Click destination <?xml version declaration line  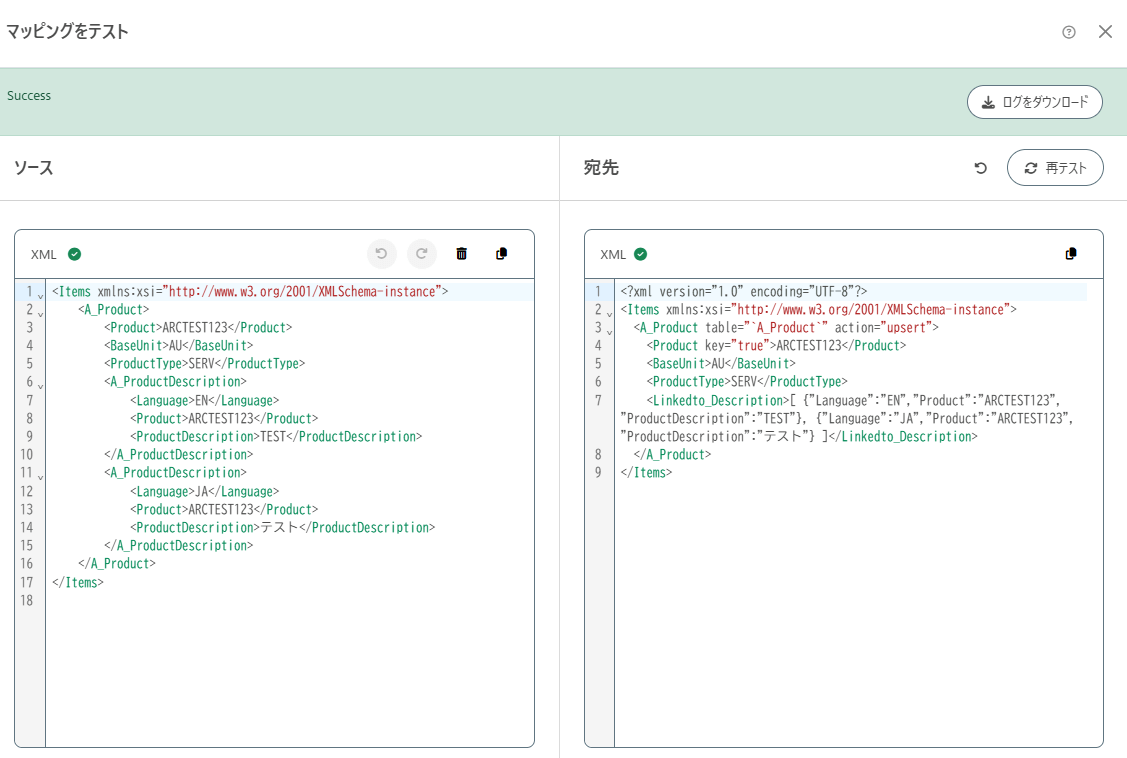[744, 291]
